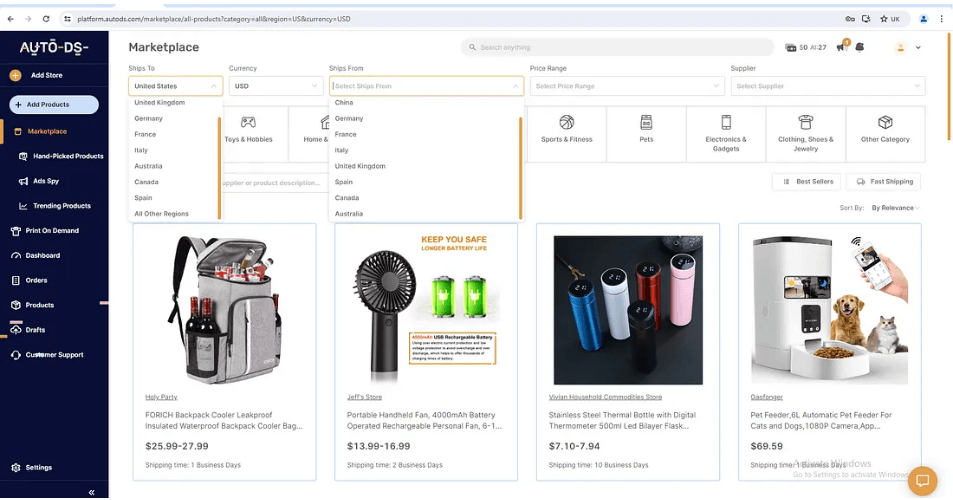Click the Ships To list scrollbar
The width and height of the screenshot is (953, 500).
219,168
